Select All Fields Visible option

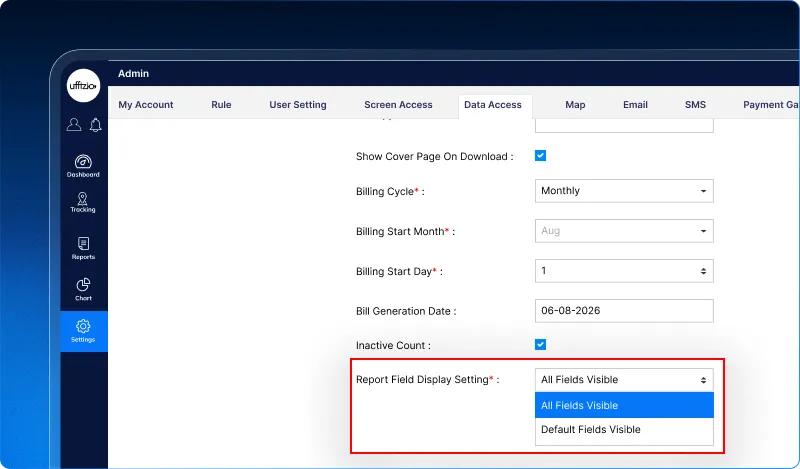[x=624, y=405]
